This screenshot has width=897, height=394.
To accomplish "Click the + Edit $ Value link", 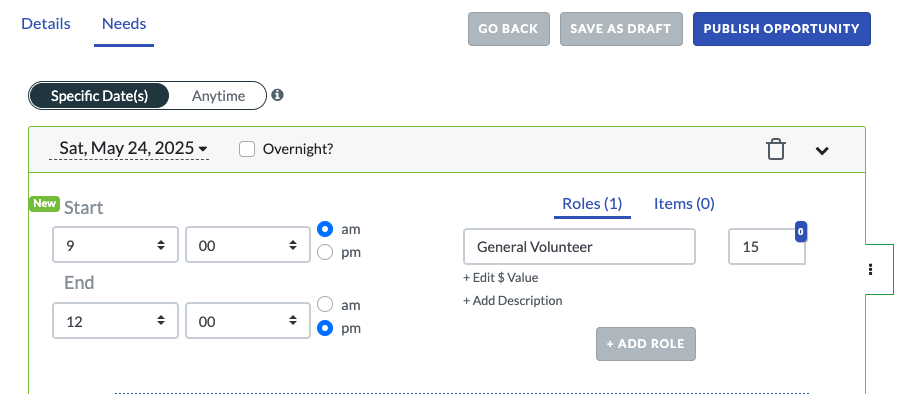I will (x=501, y=277).
